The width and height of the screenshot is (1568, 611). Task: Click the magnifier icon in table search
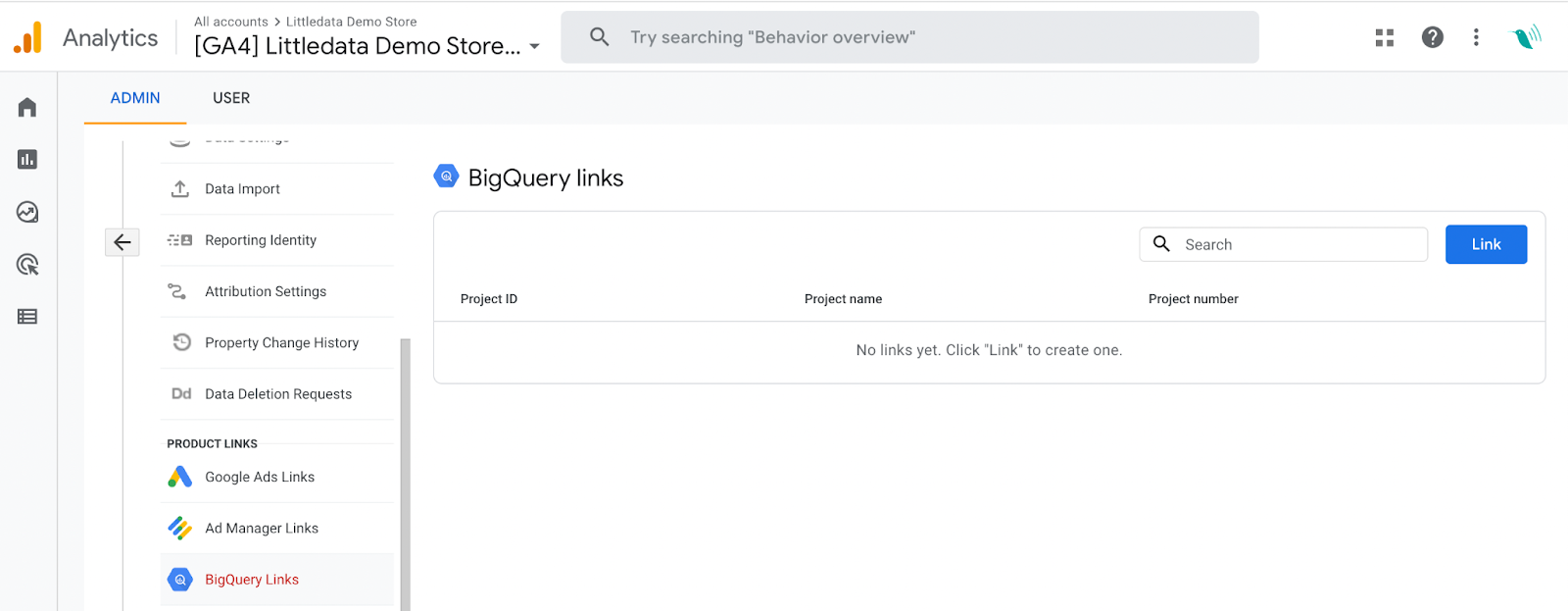click(x=1161, y=243)
